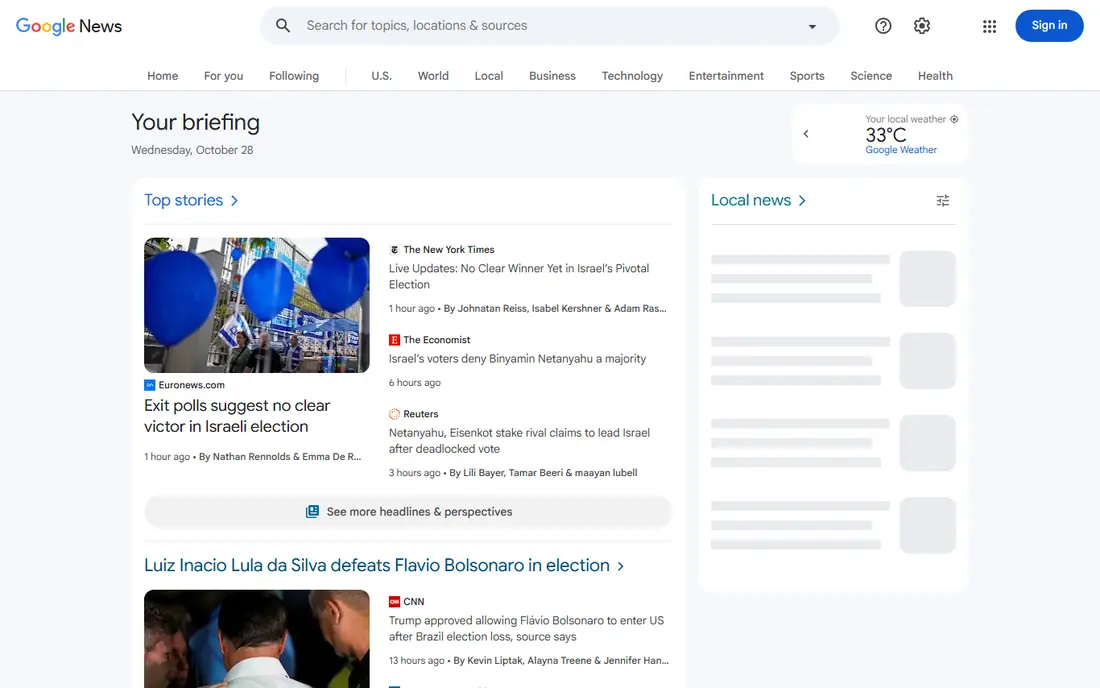Image resolution: width=1100 pixels, height=688 pixels.
Task: Click the local weather location icon
Action: [x=953, y=119]
